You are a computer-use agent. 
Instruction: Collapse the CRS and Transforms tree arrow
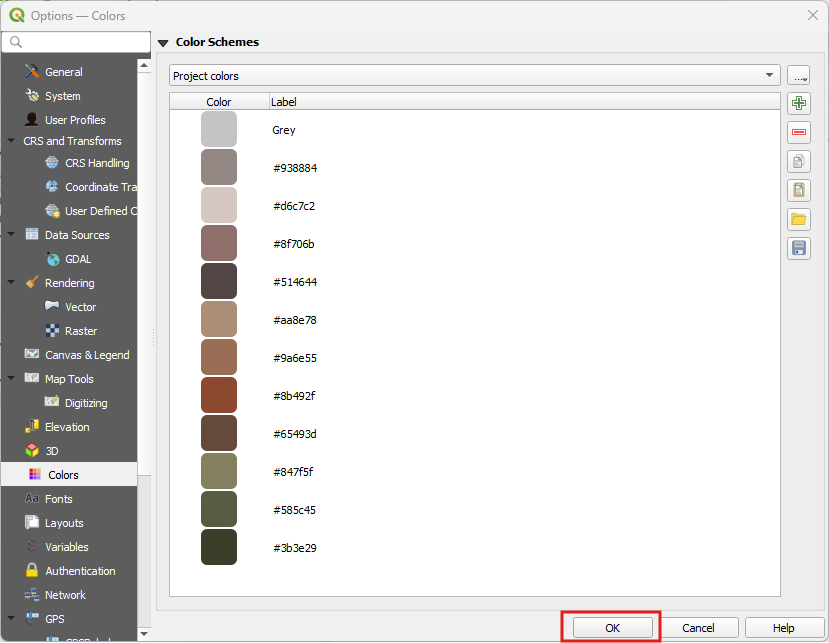11,141
